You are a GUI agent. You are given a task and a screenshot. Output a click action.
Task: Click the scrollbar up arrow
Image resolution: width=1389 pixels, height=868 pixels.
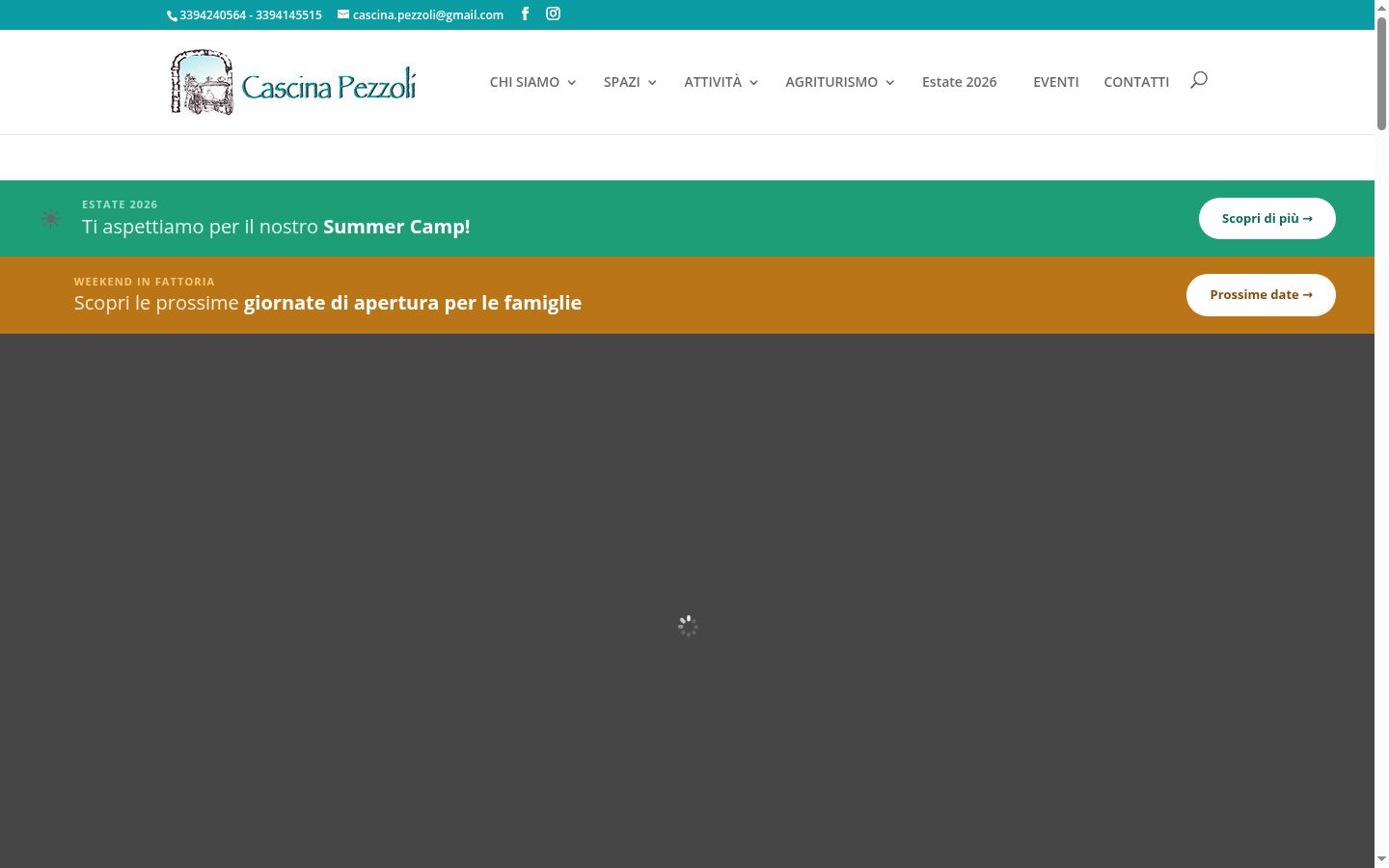1381,8
